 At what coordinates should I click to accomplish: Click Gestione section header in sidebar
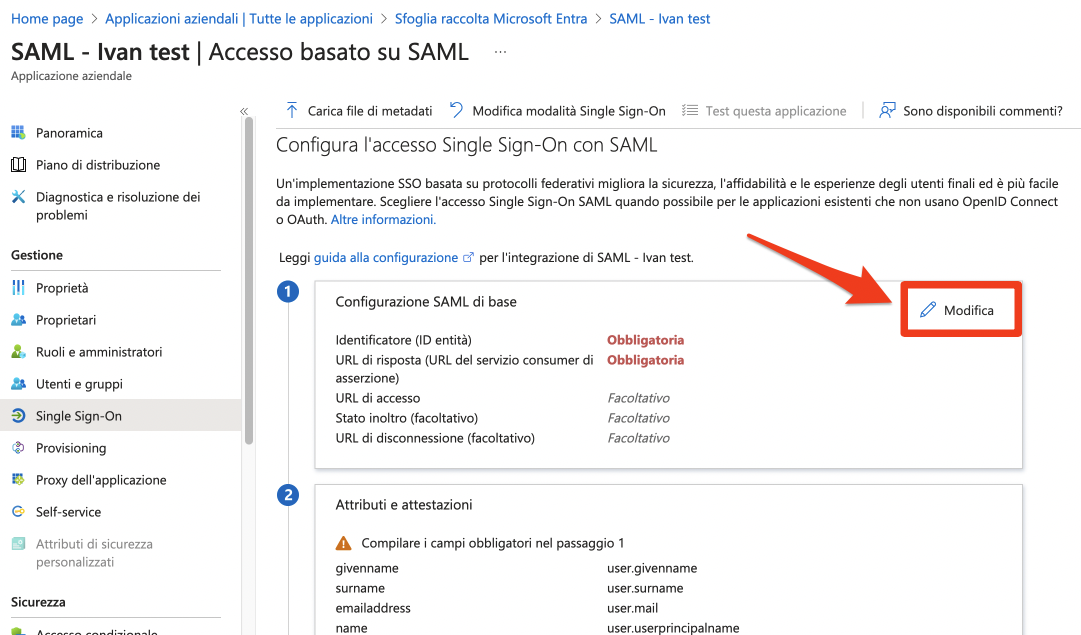point(37,255)
